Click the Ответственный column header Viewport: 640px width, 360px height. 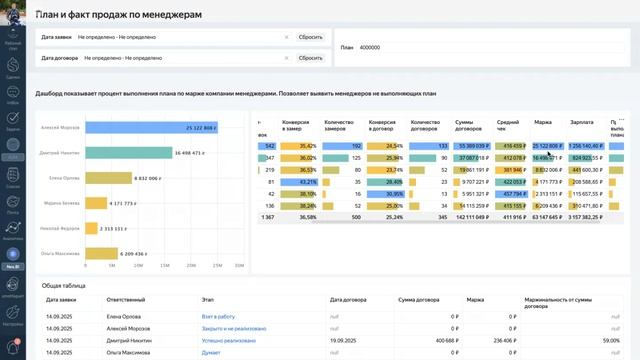click(126, 300)
